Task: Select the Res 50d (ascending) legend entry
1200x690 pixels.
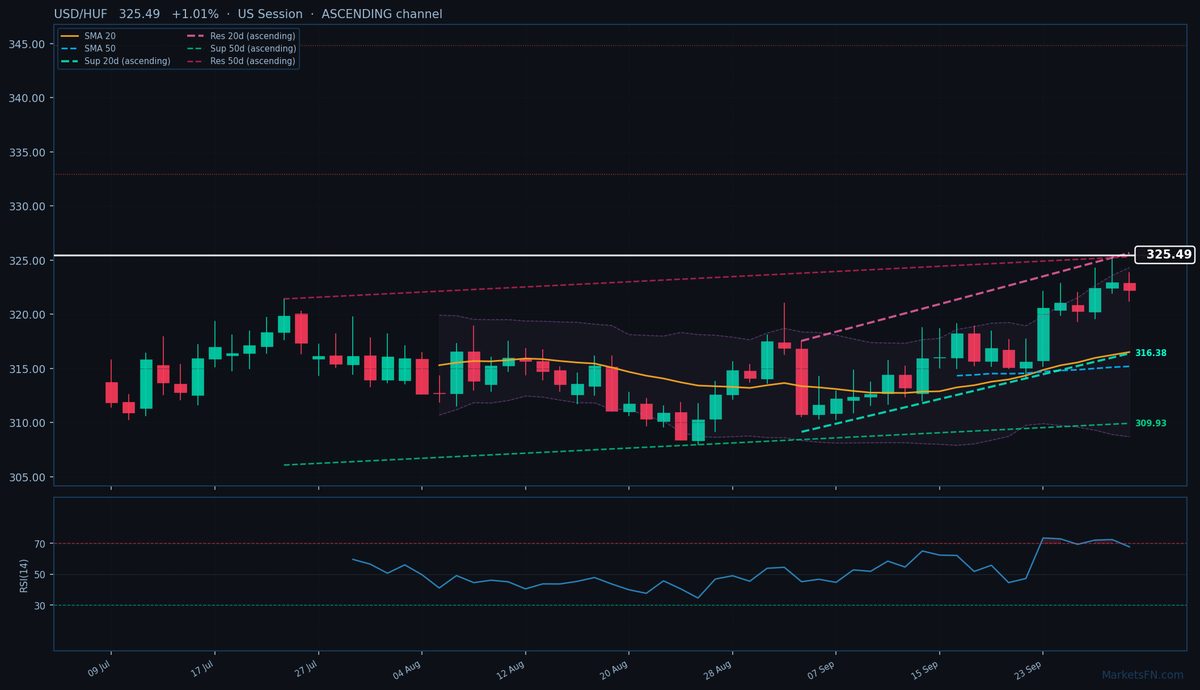Action: [241, 61]
